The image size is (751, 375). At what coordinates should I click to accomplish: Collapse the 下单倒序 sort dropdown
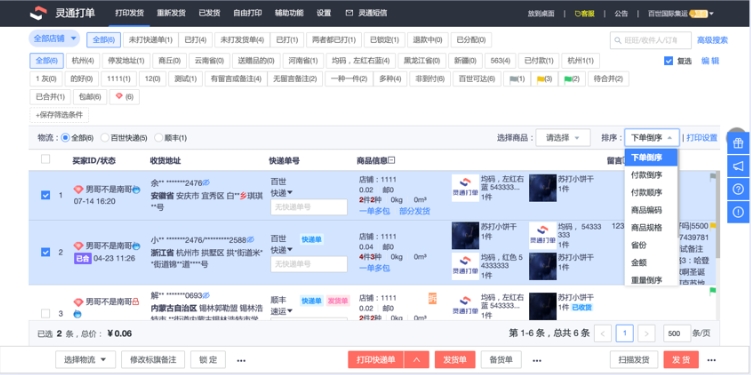click(651, 138)
